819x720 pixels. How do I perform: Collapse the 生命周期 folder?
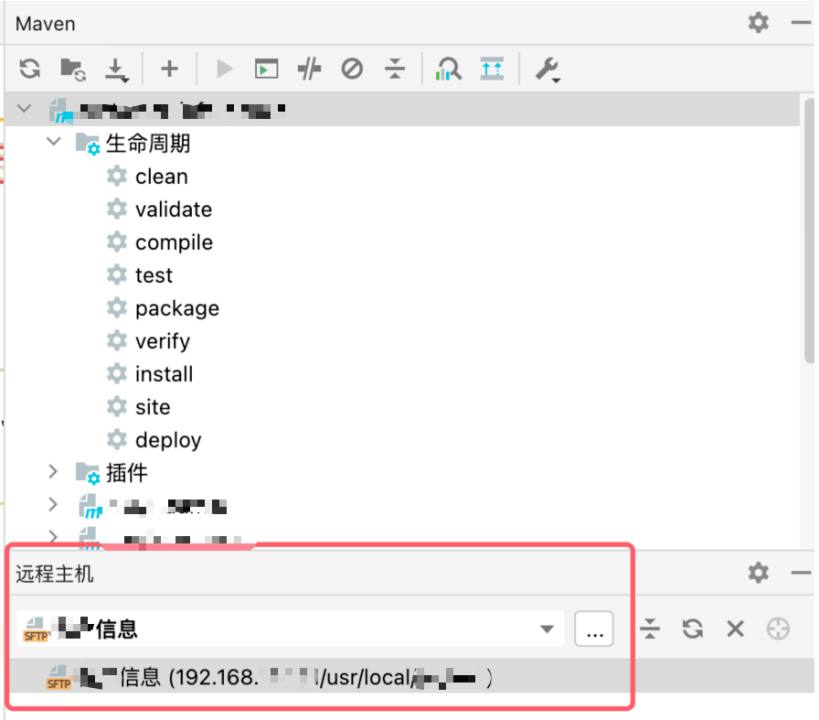tap(54, 141)
